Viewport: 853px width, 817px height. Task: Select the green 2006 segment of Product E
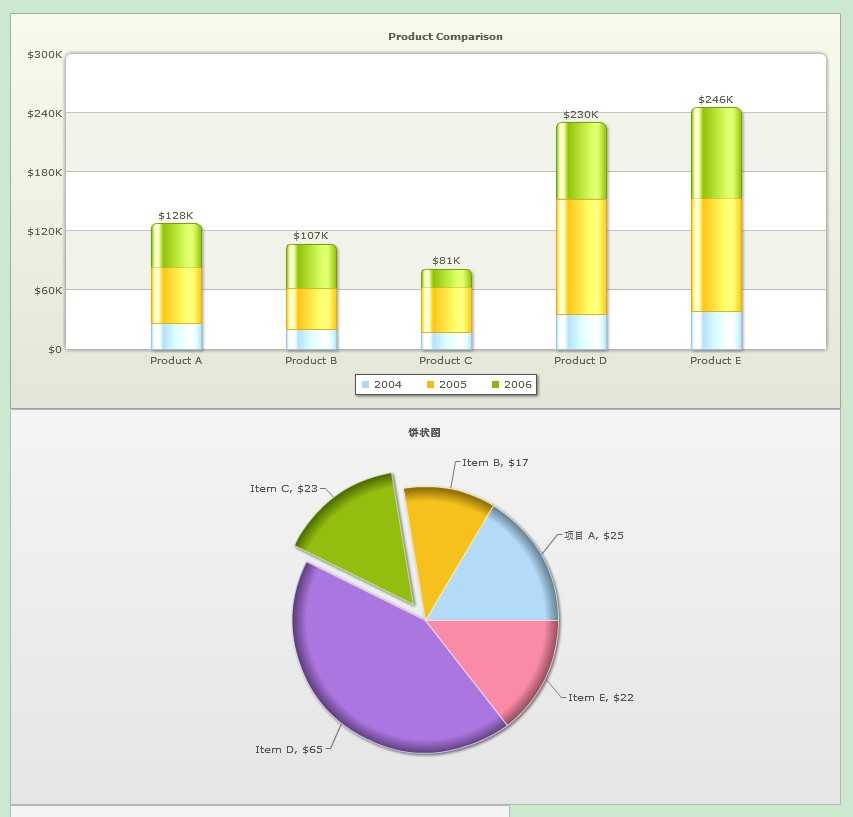(x=716, y=153)
